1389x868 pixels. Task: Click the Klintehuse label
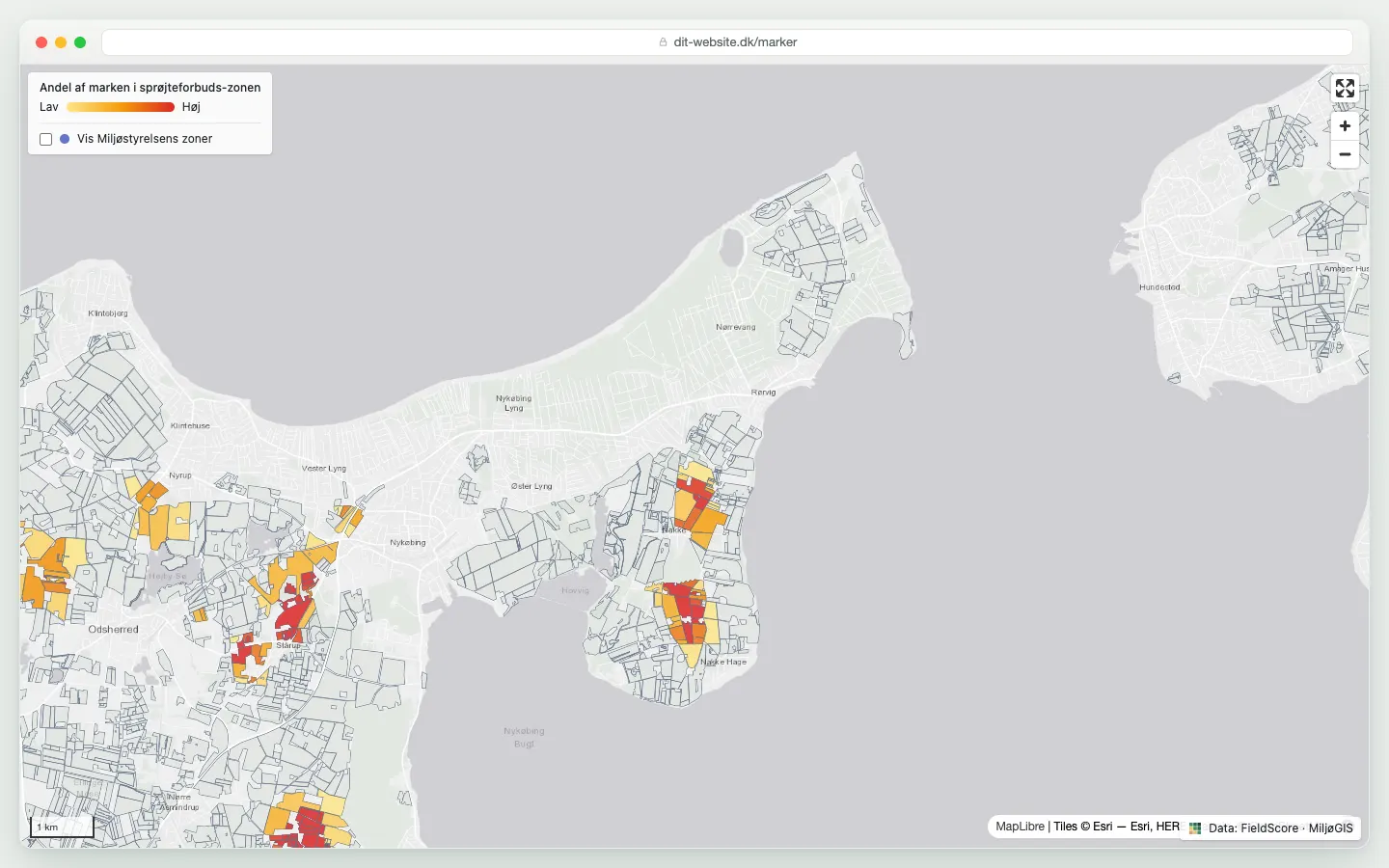point(190,425)
